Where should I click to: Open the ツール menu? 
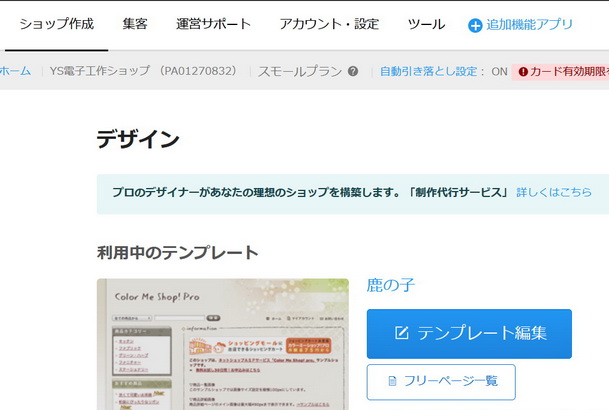coord(427,24)
